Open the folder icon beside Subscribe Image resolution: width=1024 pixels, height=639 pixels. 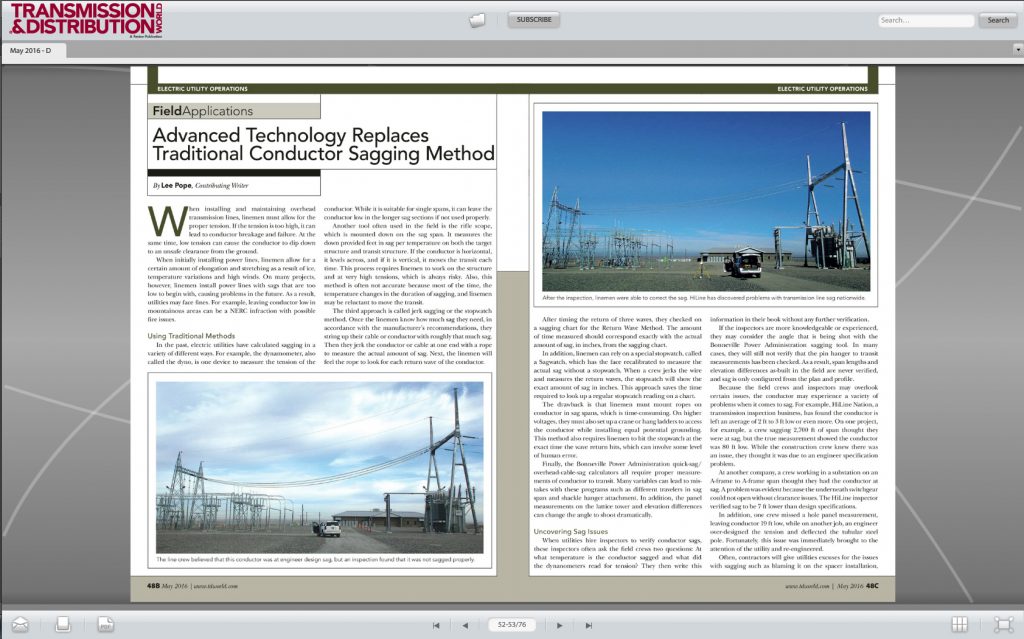[477, 20]
